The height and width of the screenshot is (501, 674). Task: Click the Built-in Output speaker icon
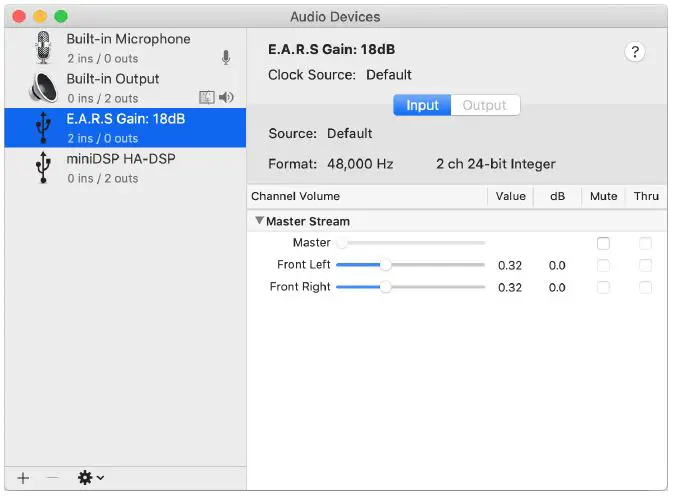42,87
